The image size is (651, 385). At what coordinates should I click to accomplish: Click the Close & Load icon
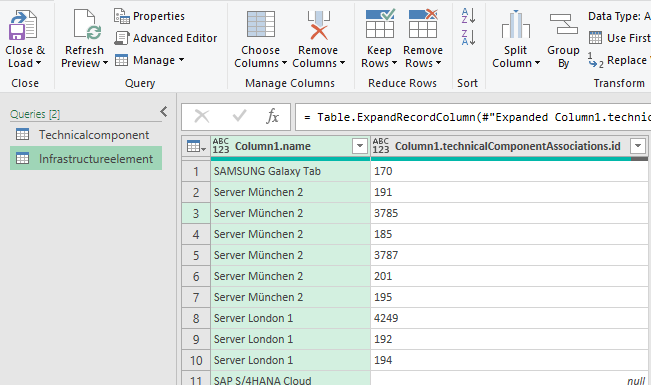click(x=23, y=26)
